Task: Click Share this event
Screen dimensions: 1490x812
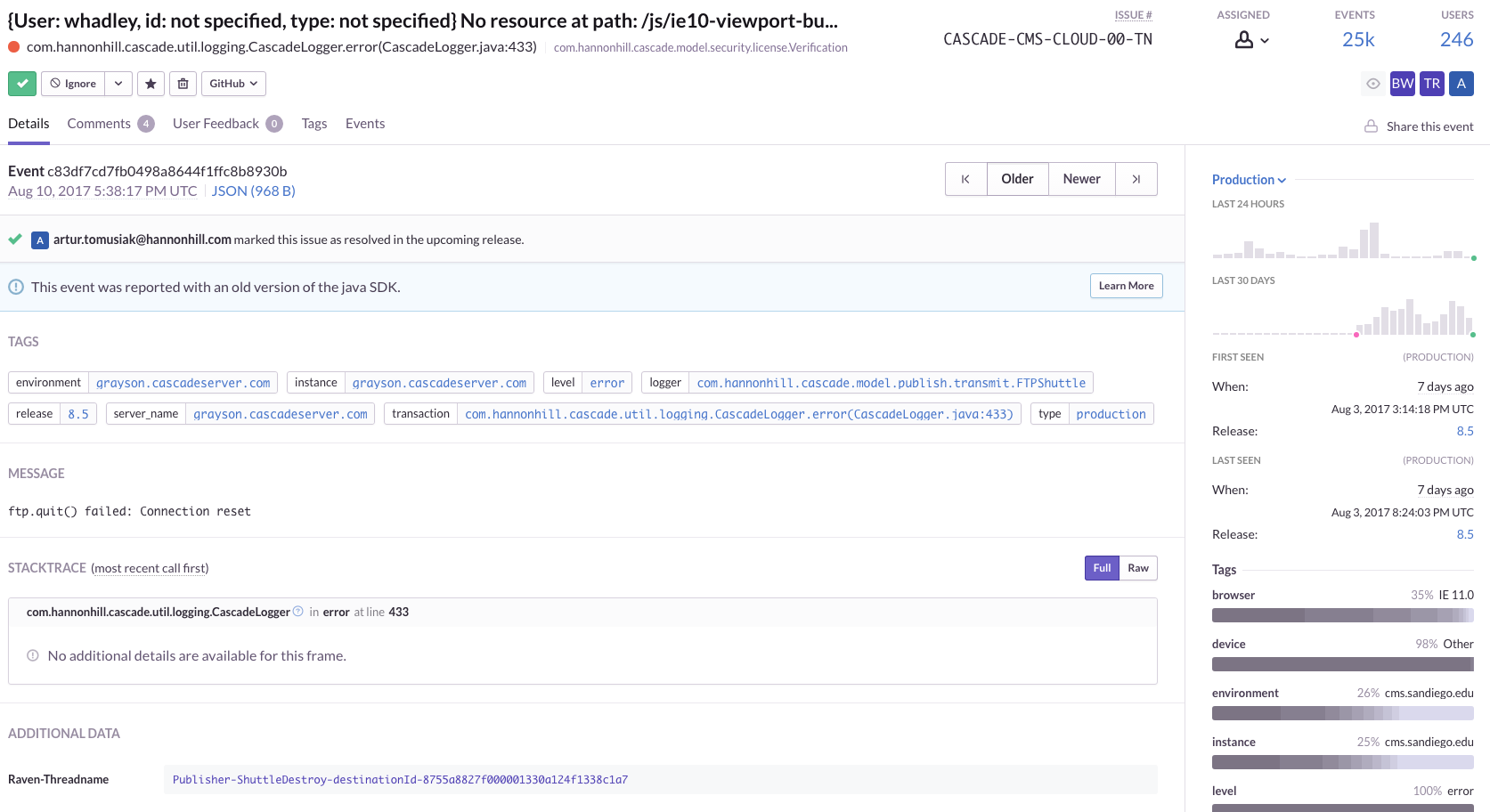Action: coord(1429,126)
